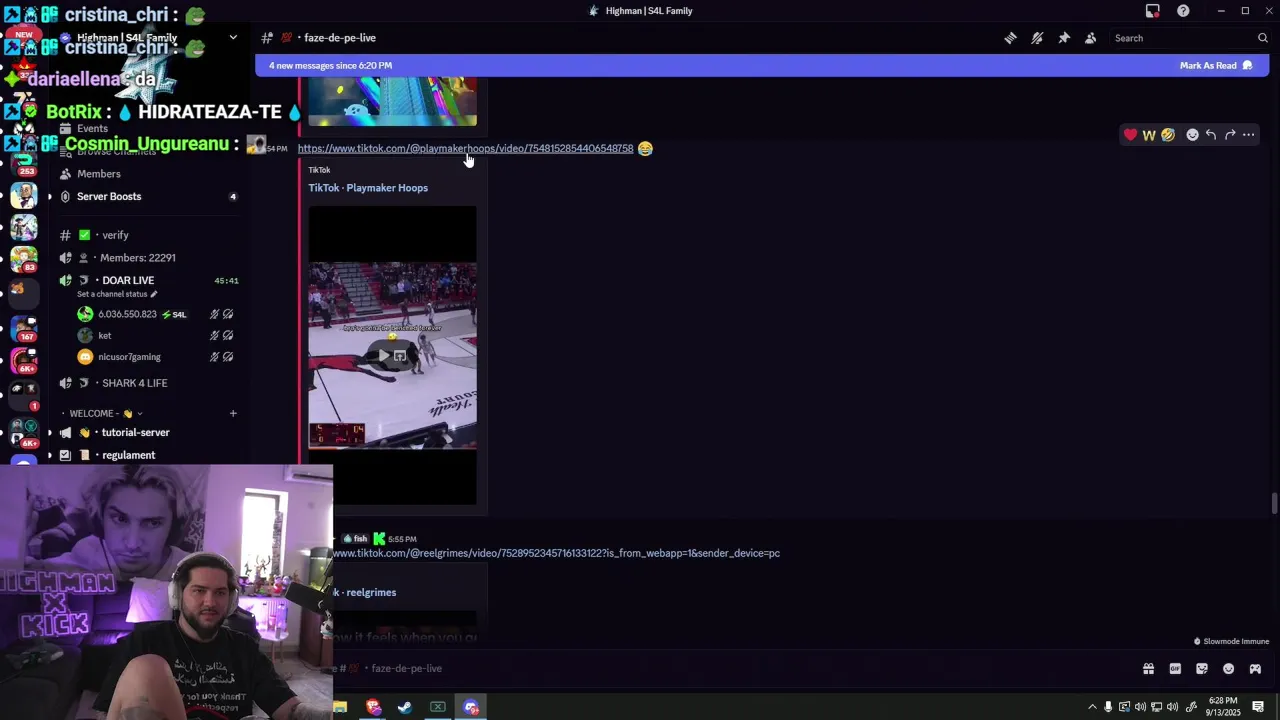Open the emoji picker in message bar
Screen dimensions: 1280x720
(1228, 669)
